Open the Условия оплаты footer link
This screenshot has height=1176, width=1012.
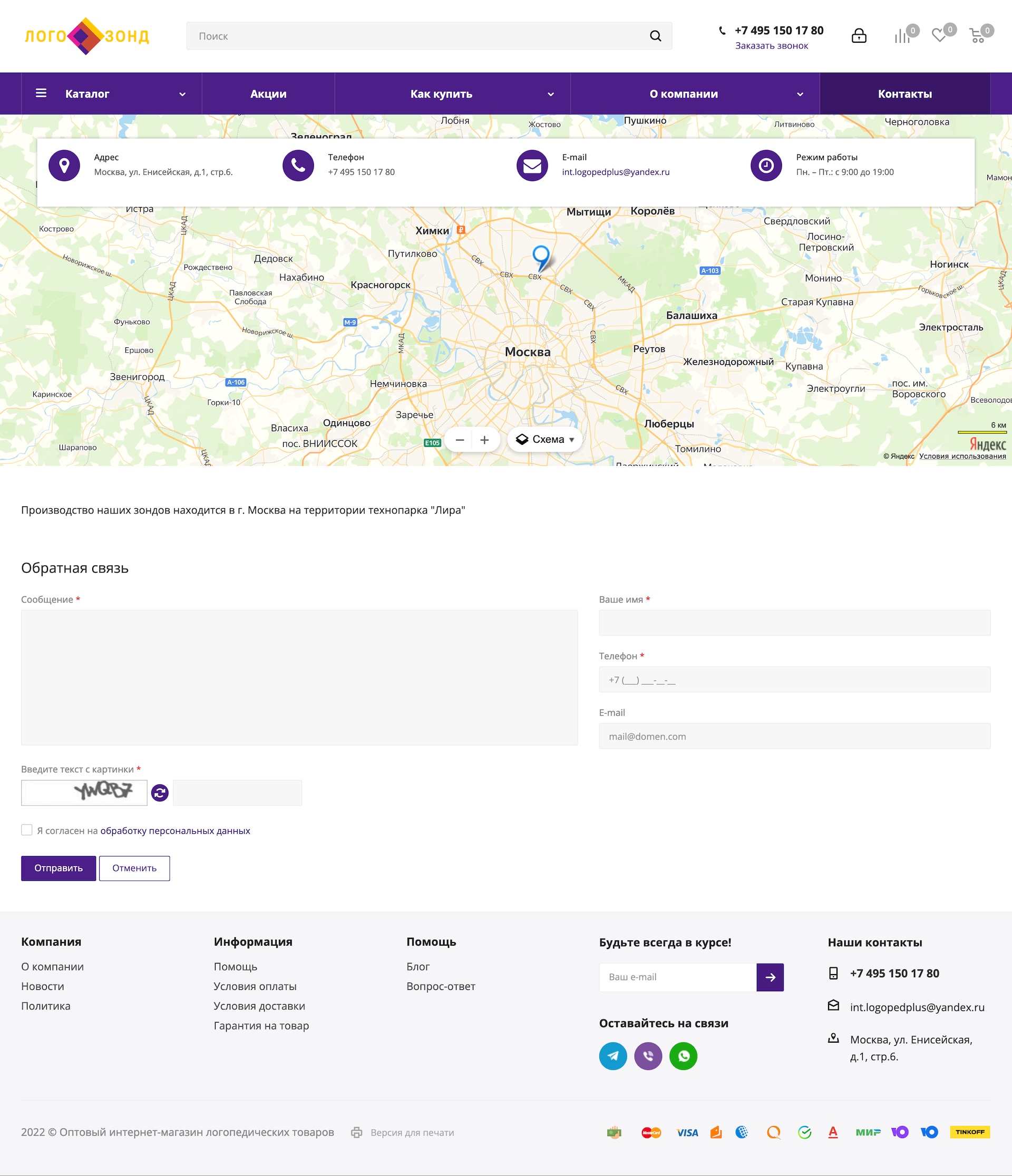(255, 986)
